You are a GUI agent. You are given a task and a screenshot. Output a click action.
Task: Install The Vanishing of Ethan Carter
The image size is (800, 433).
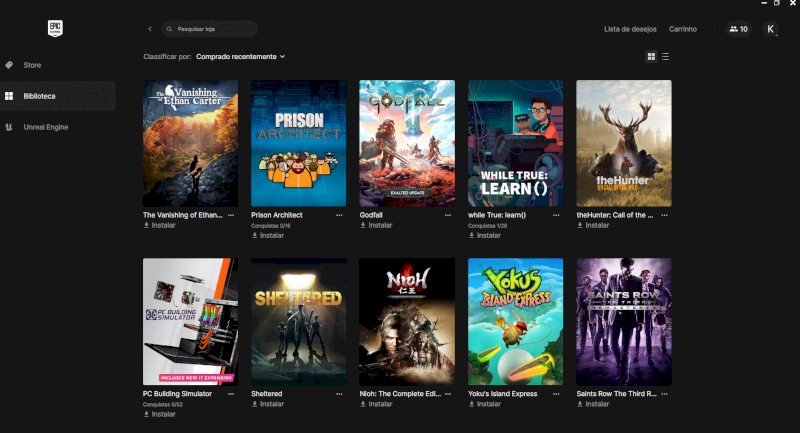pos(160,225)
